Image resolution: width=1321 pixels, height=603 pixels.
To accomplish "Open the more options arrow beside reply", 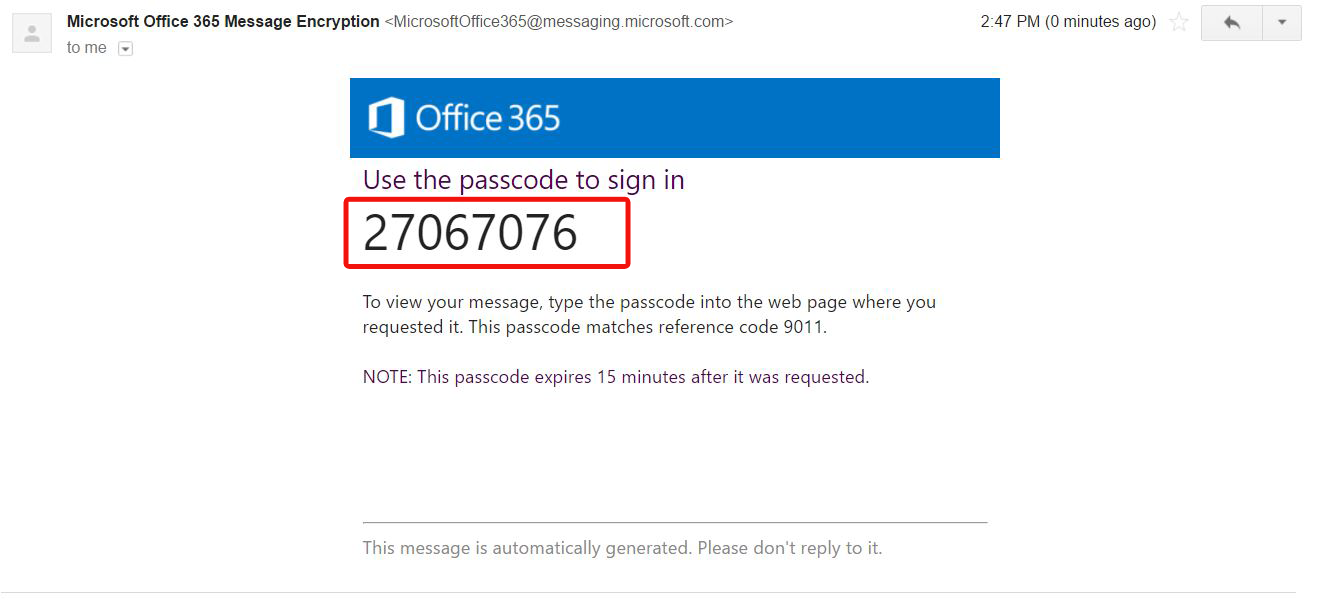I will (1282, 22).
